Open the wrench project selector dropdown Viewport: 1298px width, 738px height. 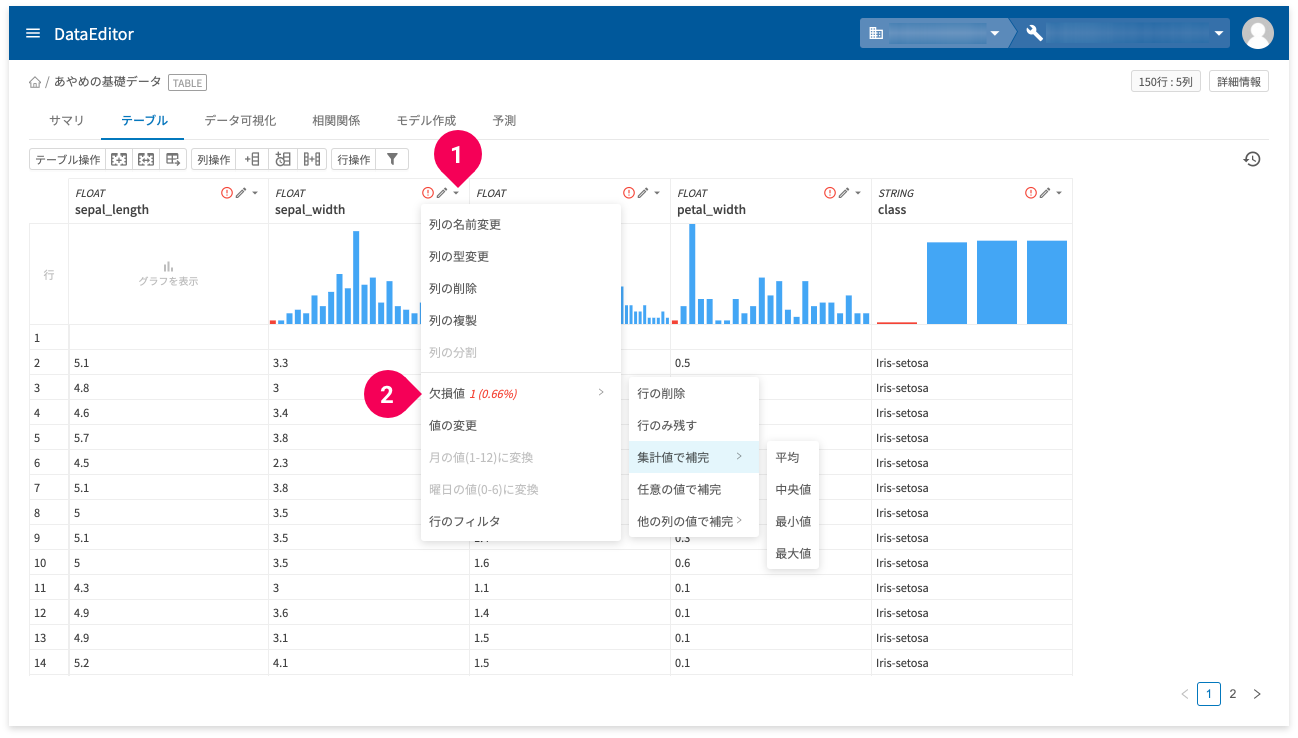point(1125,33)
